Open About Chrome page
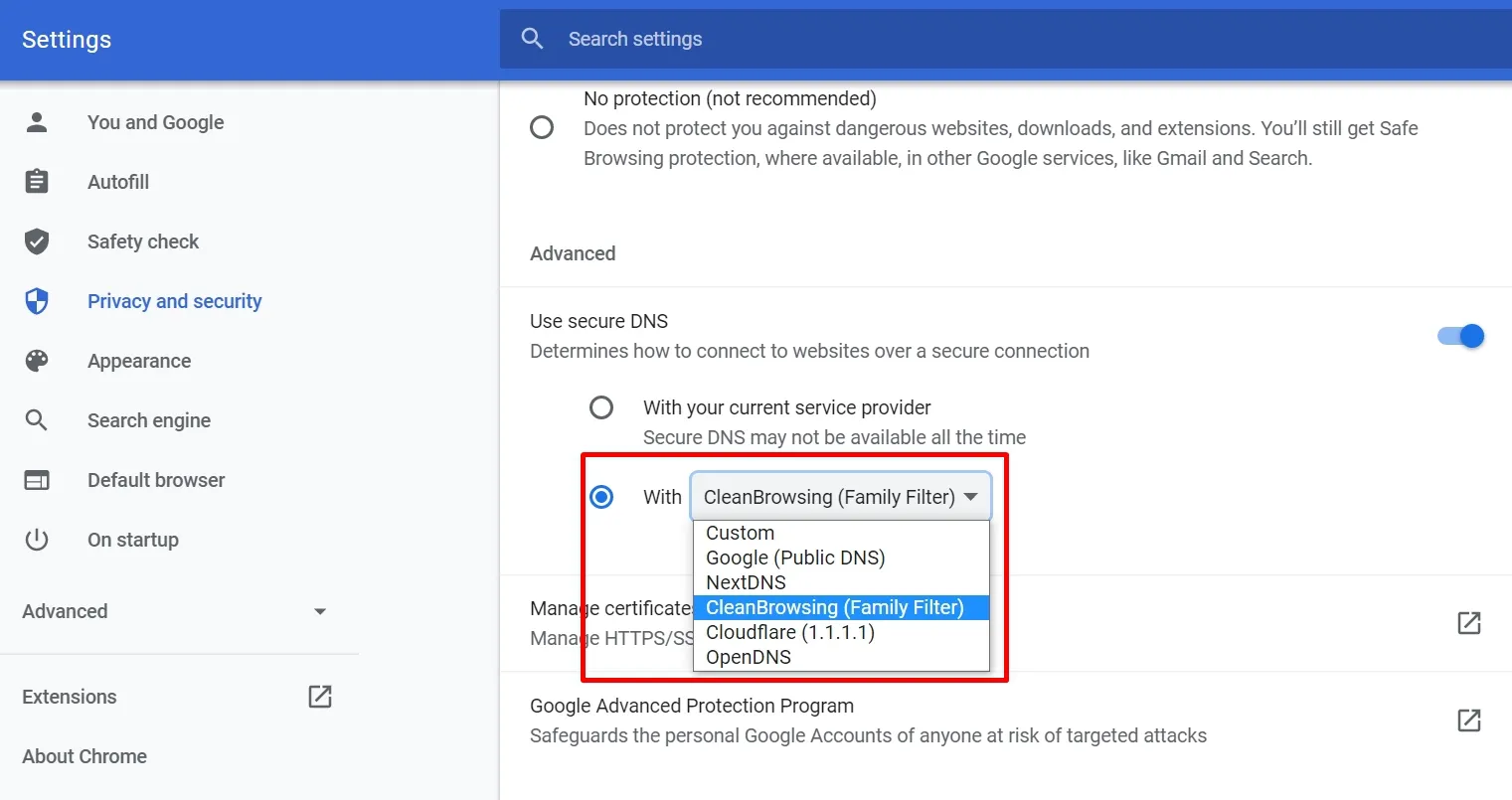This screenshot has width=1512, height=800. coord(84,756)
